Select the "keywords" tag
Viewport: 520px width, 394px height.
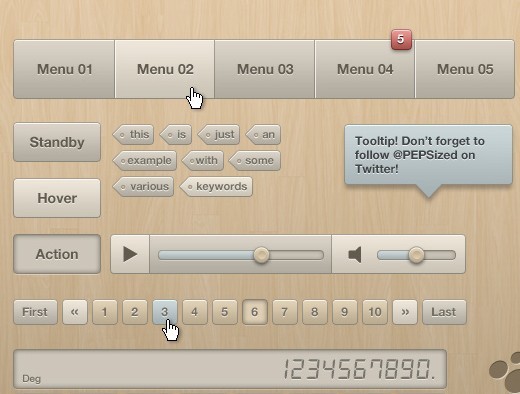pyautogui.click(x=216, y=187)
